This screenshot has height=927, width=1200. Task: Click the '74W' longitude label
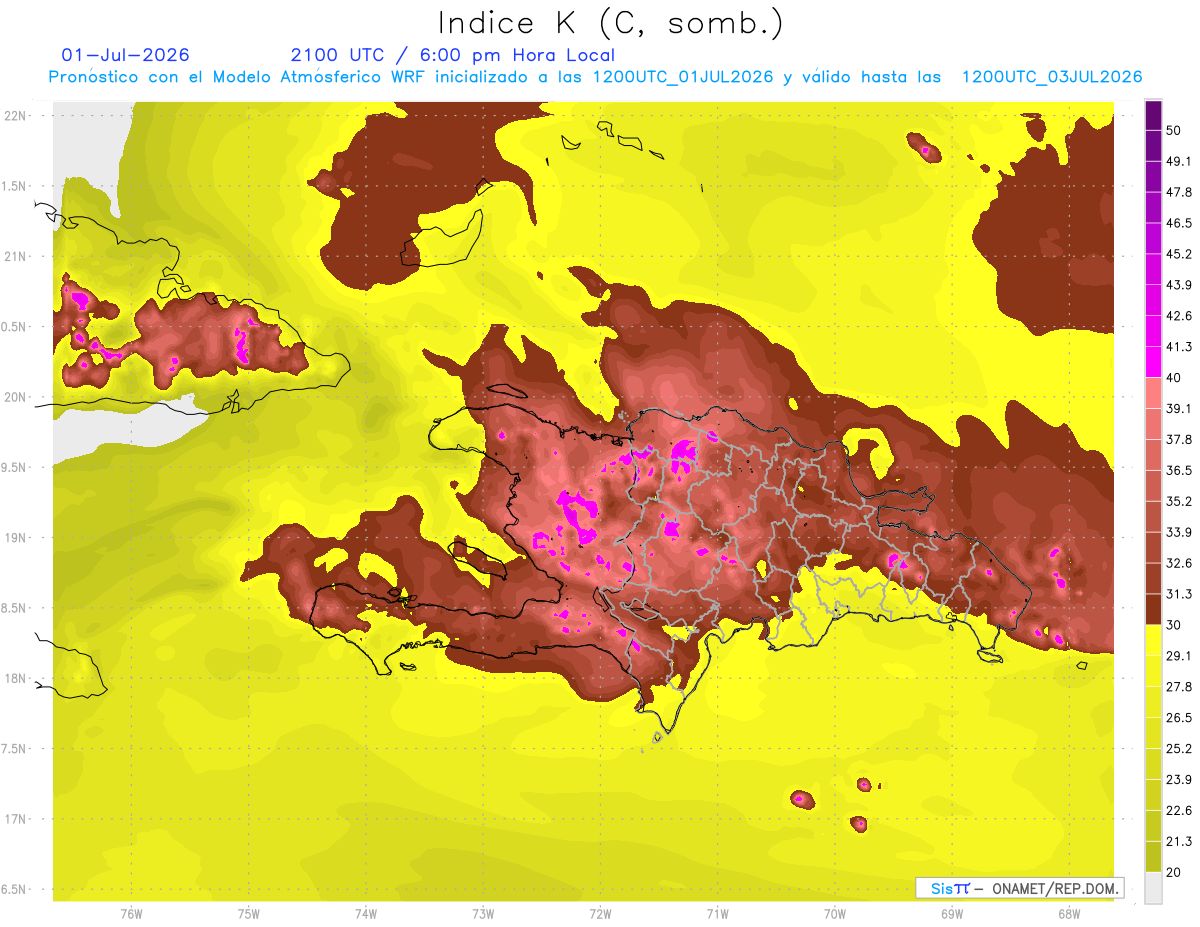(x=366, y=915)
